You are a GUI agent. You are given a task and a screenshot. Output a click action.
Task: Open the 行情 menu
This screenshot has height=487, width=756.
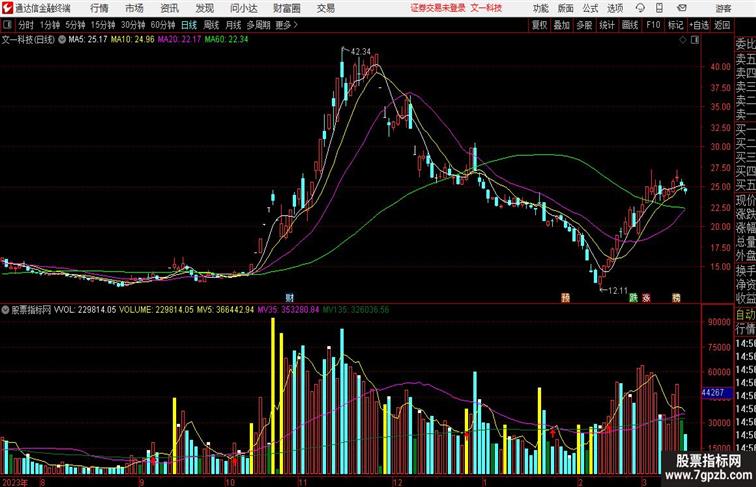(99, 8)
